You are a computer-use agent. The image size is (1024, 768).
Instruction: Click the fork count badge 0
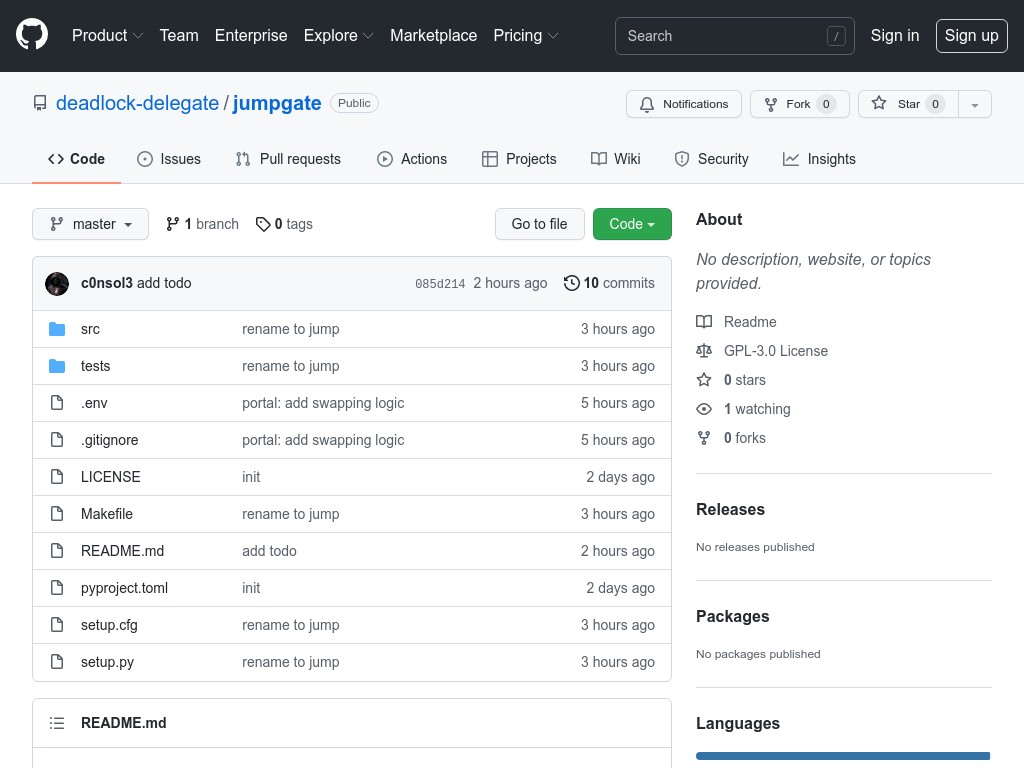(x=826, y=104)
